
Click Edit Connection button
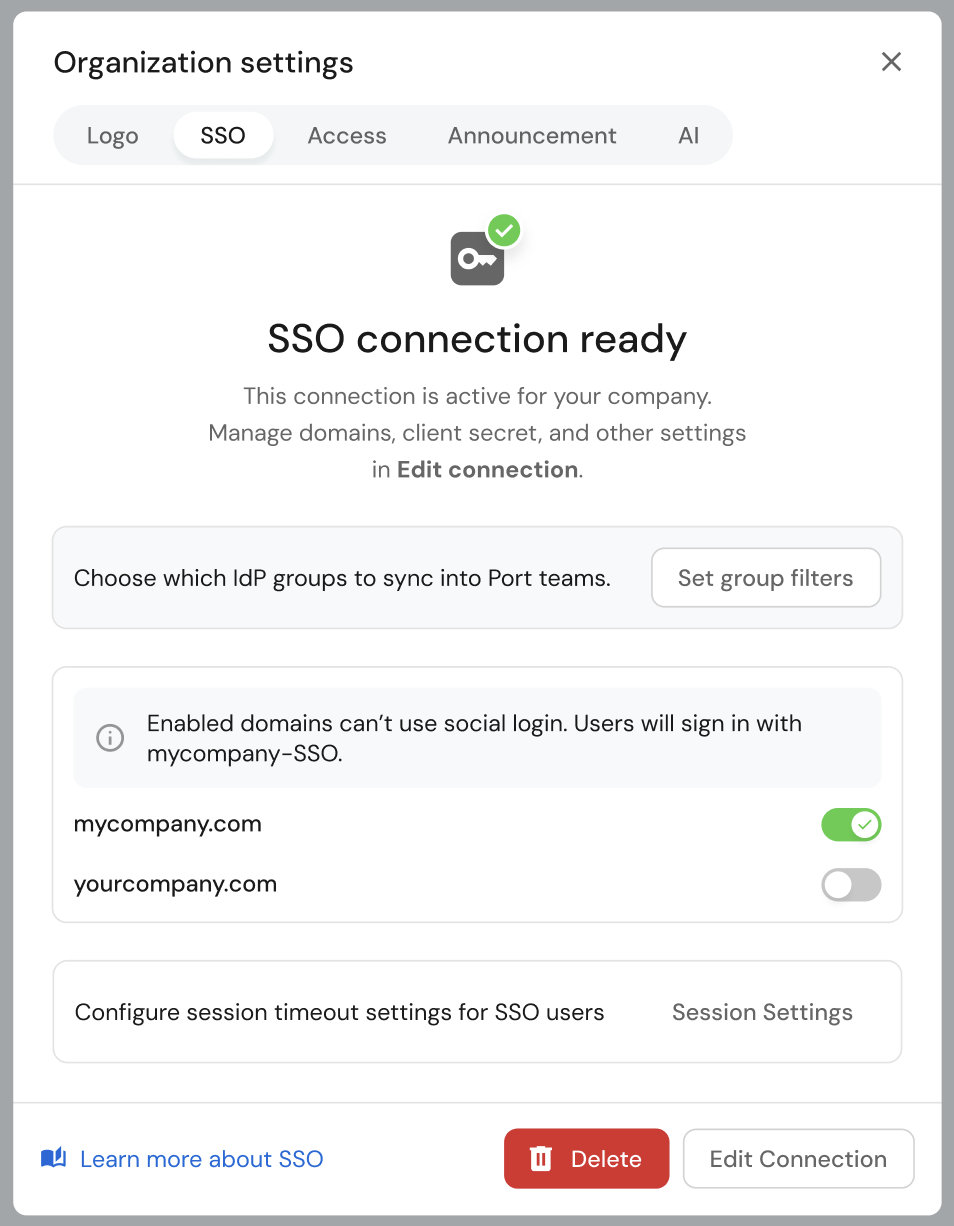[798, 1159]
